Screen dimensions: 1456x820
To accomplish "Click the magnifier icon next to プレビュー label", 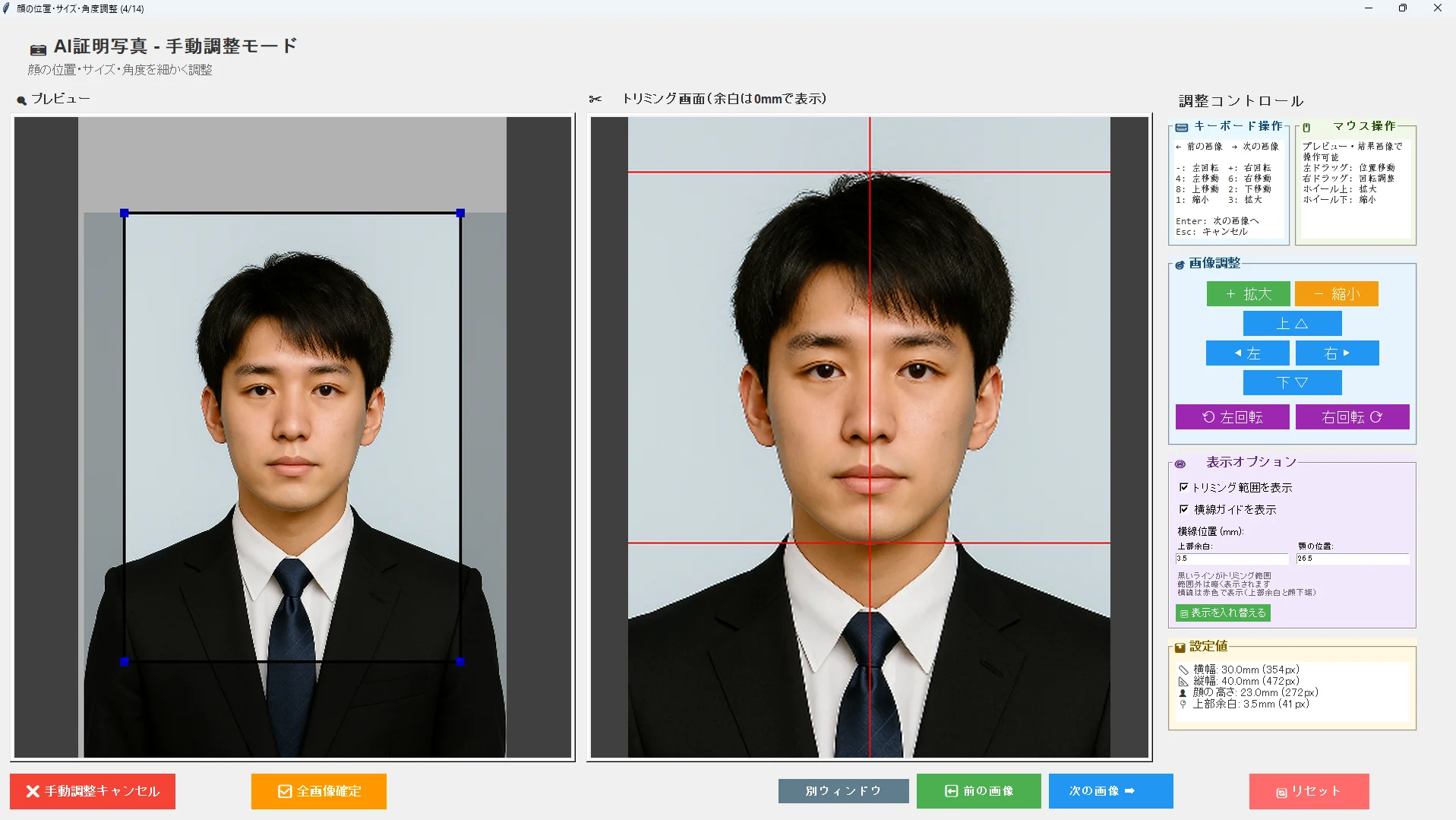I will click(21, 98).
